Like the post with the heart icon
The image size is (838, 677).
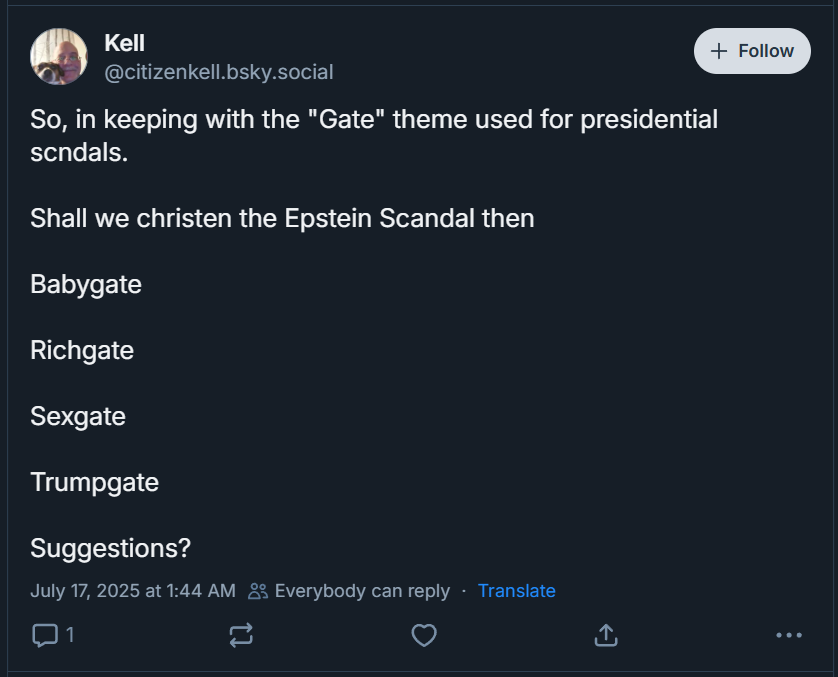point(424,634)
